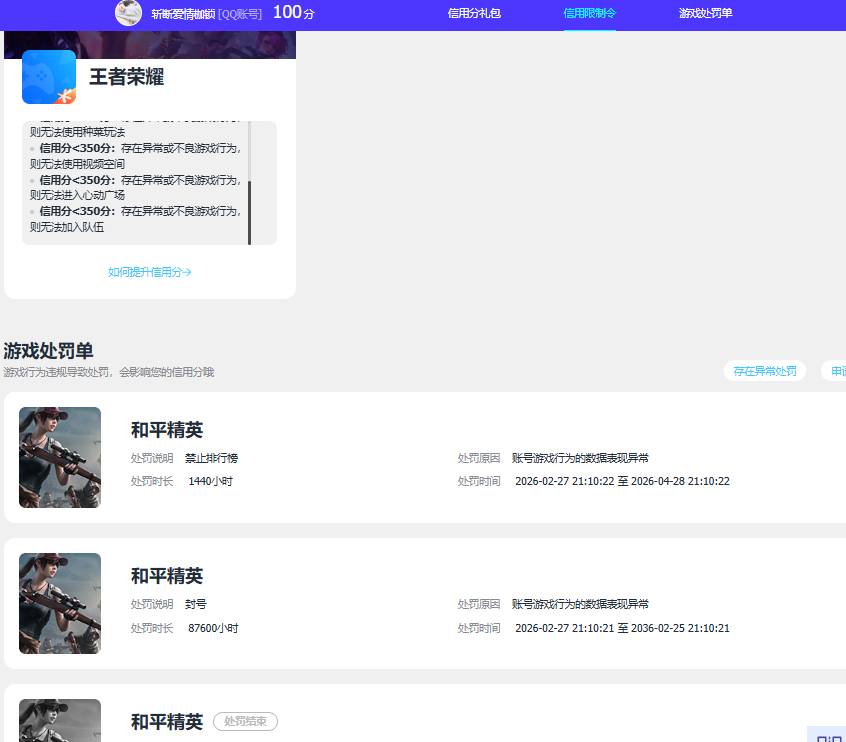
Task: Select the 1440小时 duration value
Action: tap(210, 481)
